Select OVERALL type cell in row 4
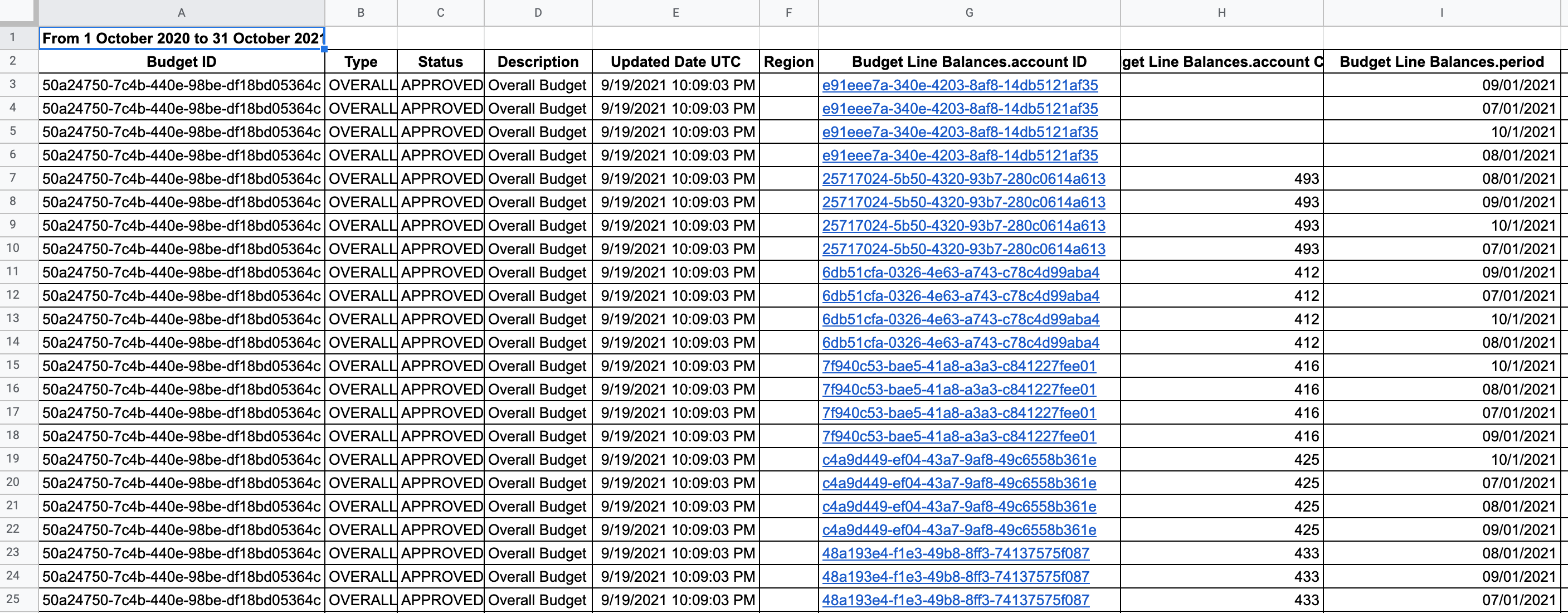Viewport: 1568px width, 613px height. click(x=361, y=108)
